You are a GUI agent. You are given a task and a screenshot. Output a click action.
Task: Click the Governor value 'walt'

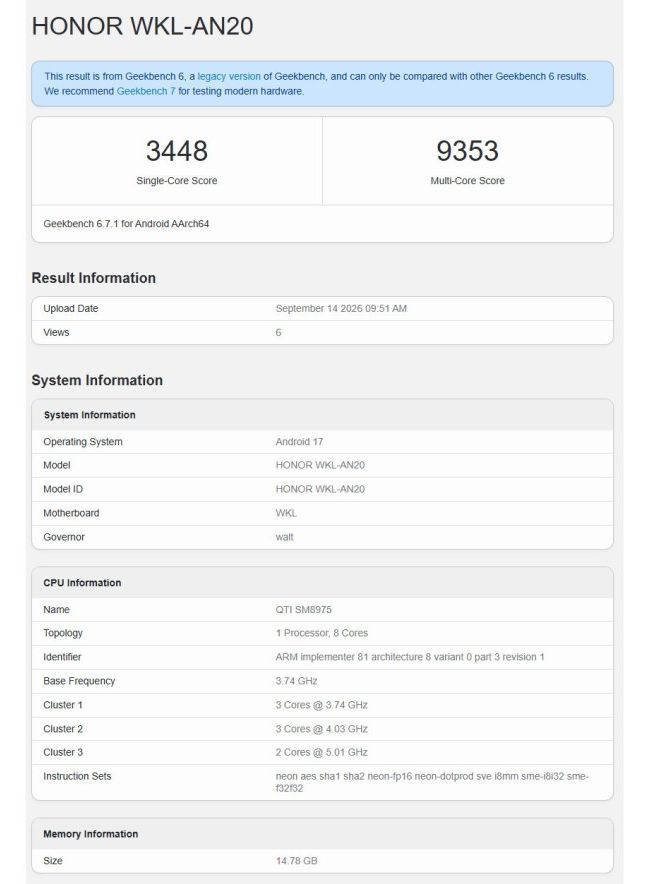[x=285, y=537]
